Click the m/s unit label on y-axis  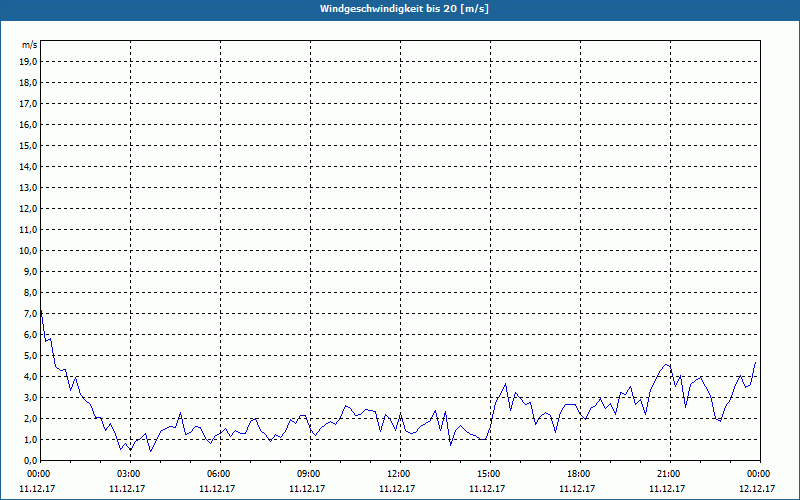(29, 45)
